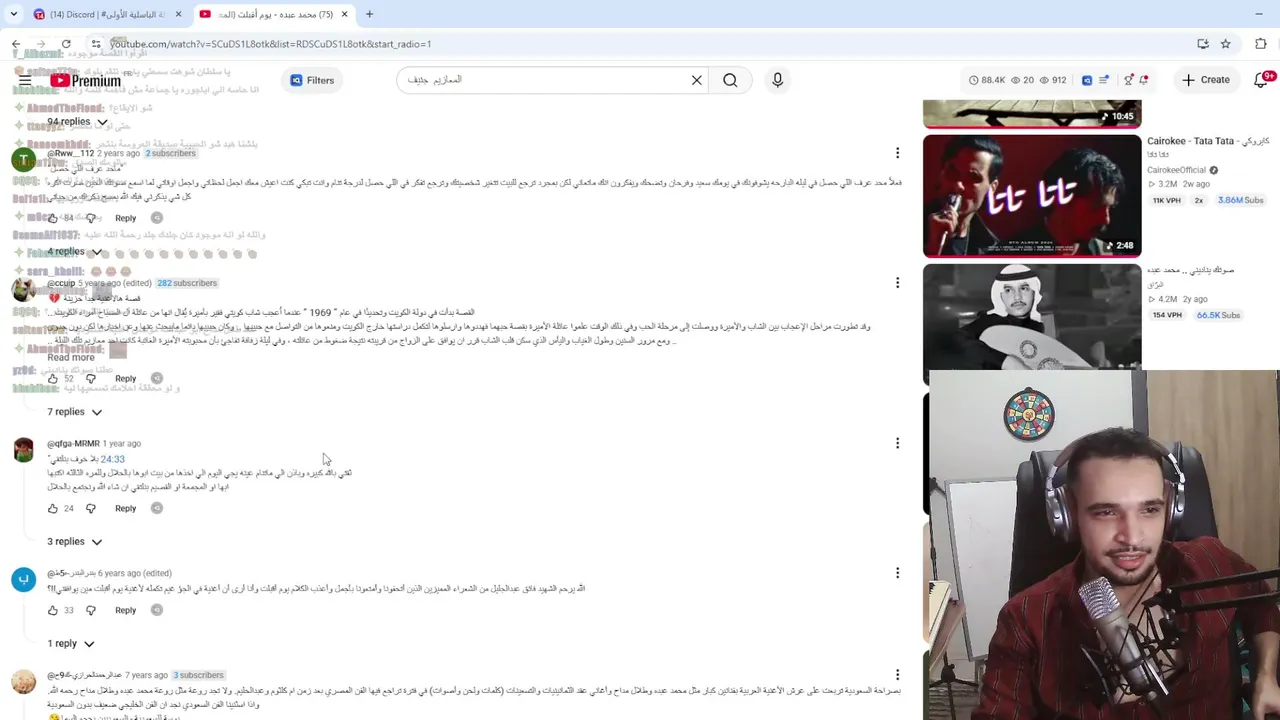Click the small bell icon in extension stats bar
This screenshot has width=1280, height=720.
point(1143,80)
